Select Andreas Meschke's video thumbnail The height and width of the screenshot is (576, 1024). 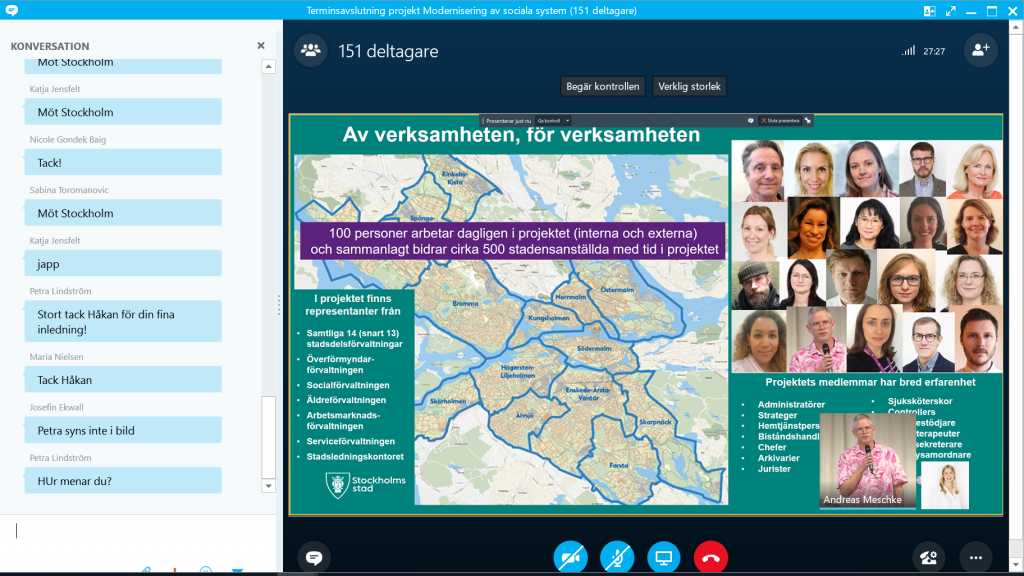[867, 460]
